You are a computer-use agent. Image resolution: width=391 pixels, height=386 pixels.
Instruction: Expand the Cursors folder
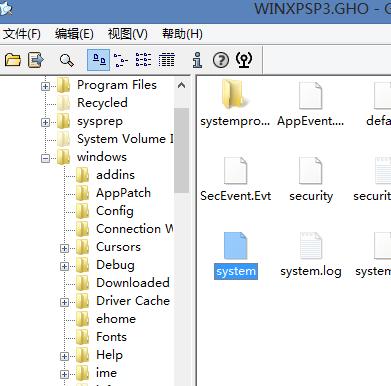[x=64, y=248]
